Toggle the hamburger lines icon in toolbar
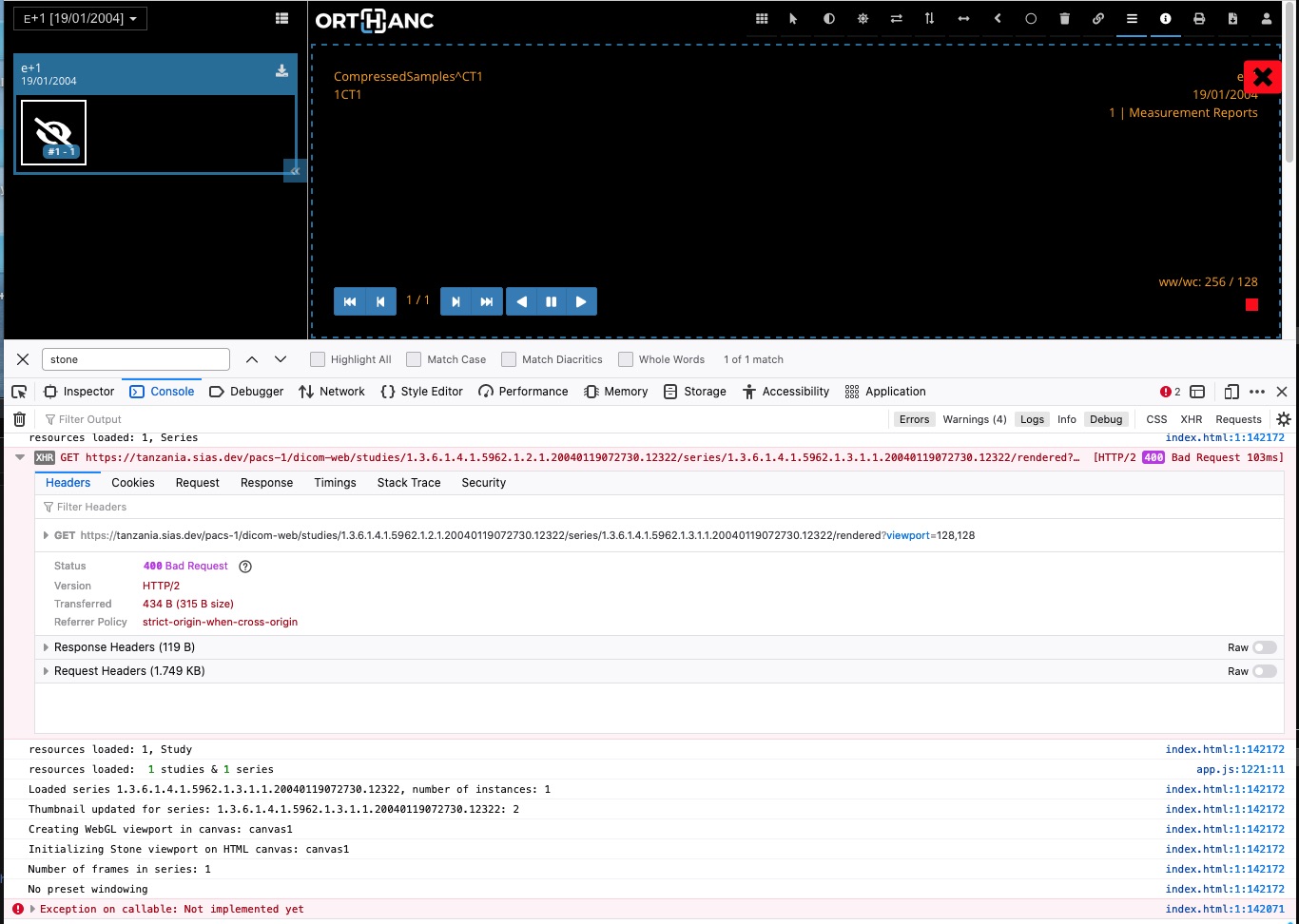Screen dimensions: 1299x924 tap(1132, 19)
